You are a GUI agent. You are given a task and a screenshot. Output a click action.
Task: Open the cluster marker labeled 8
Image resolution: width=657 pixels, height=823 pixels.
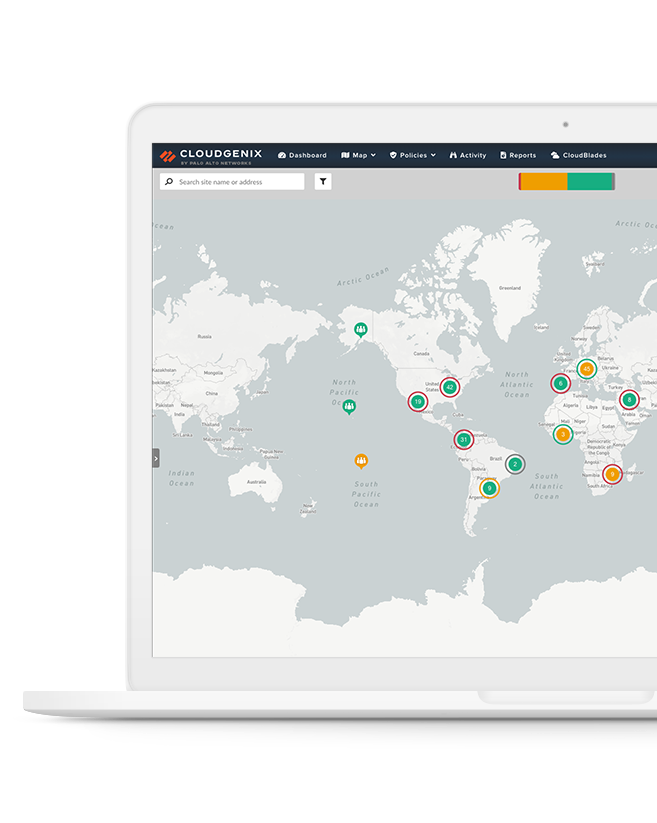[629, 400]
